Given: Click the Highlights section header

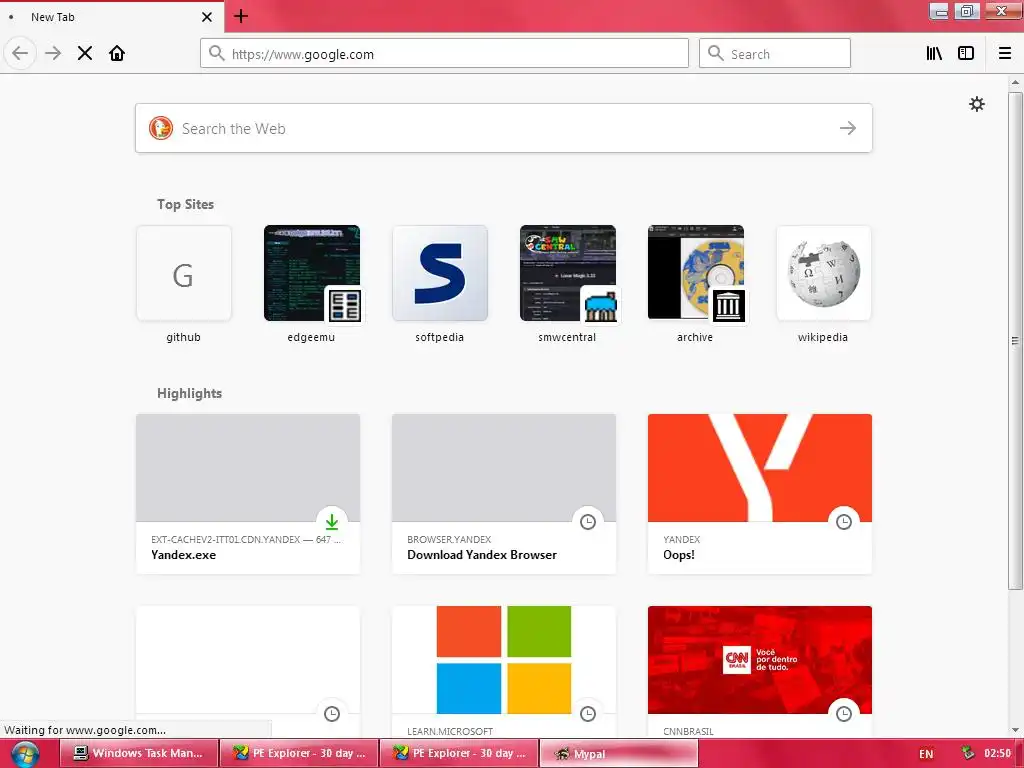Looking at the screenshot, I should pos(189,393).
